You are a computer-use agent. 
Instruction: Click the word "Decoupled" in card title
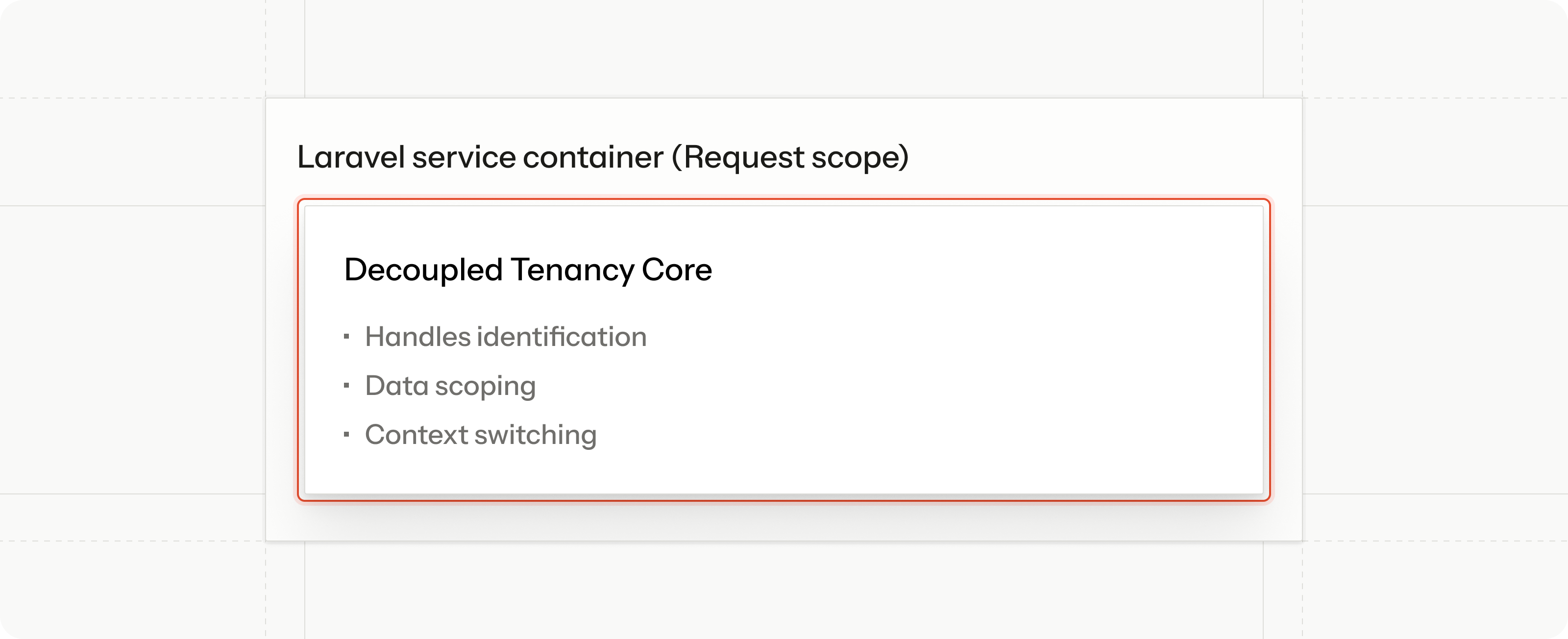[423, 270]
